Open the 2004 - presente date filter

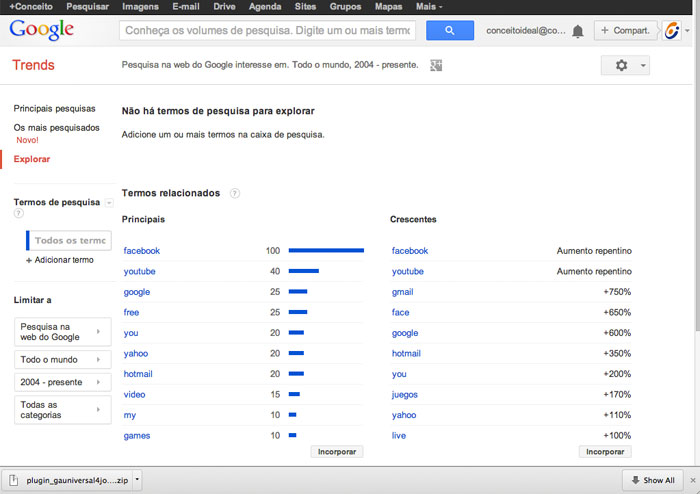tap(62, 382)
